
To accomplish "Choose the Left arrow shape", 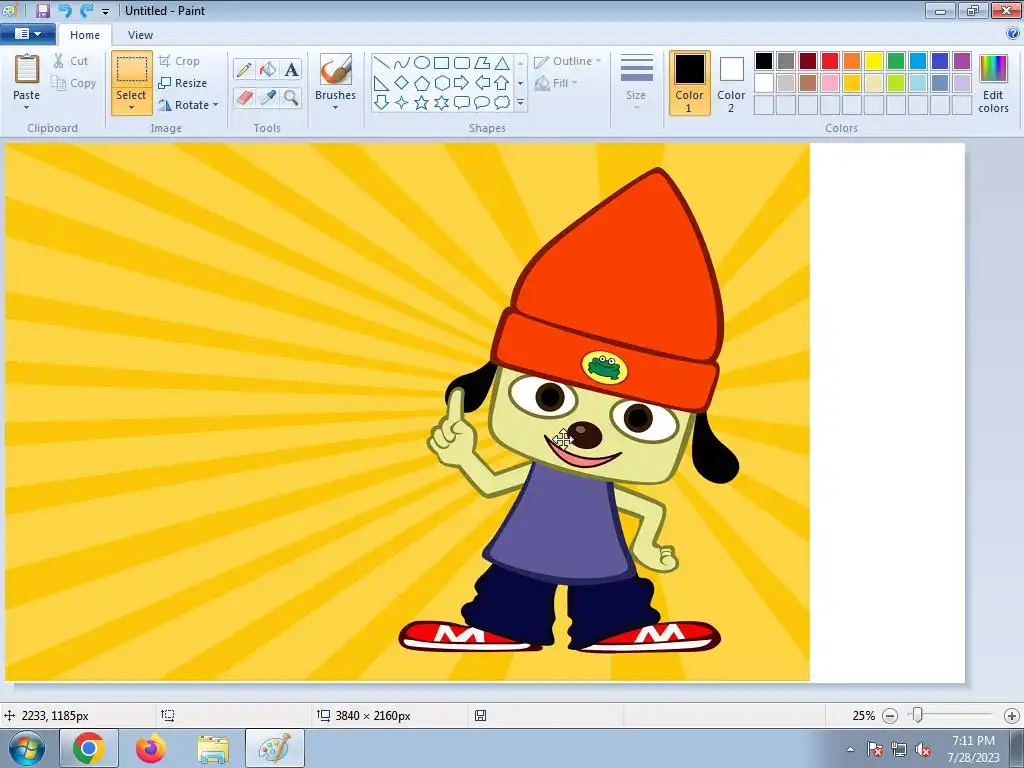I will (x=482, y=83).
